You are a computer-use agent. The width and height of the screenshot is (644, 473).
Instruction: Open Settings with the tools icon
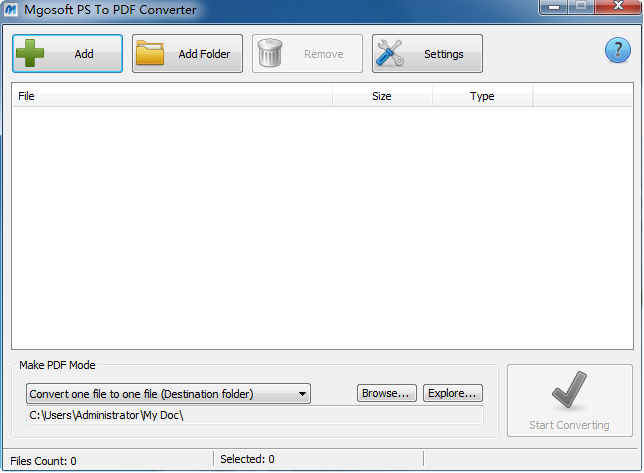(x=427, y=54)
